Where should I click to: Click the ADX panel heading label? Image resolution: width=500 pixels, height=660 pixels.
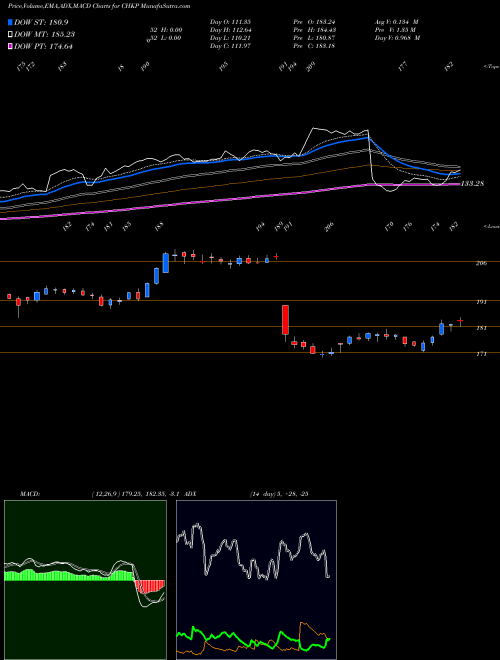190,494
